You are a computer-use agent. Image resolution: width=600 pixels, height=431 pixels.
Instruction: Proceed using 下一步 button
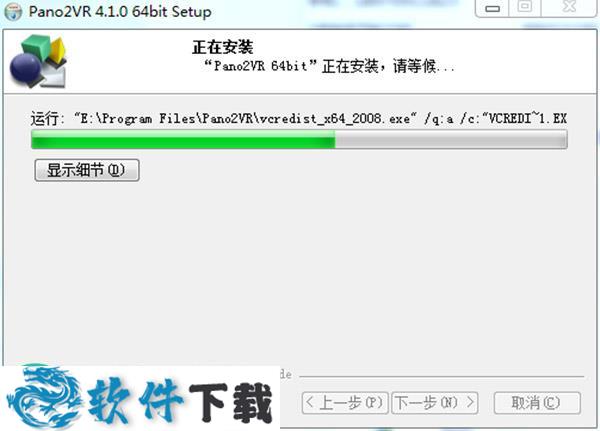pos(435,403)
